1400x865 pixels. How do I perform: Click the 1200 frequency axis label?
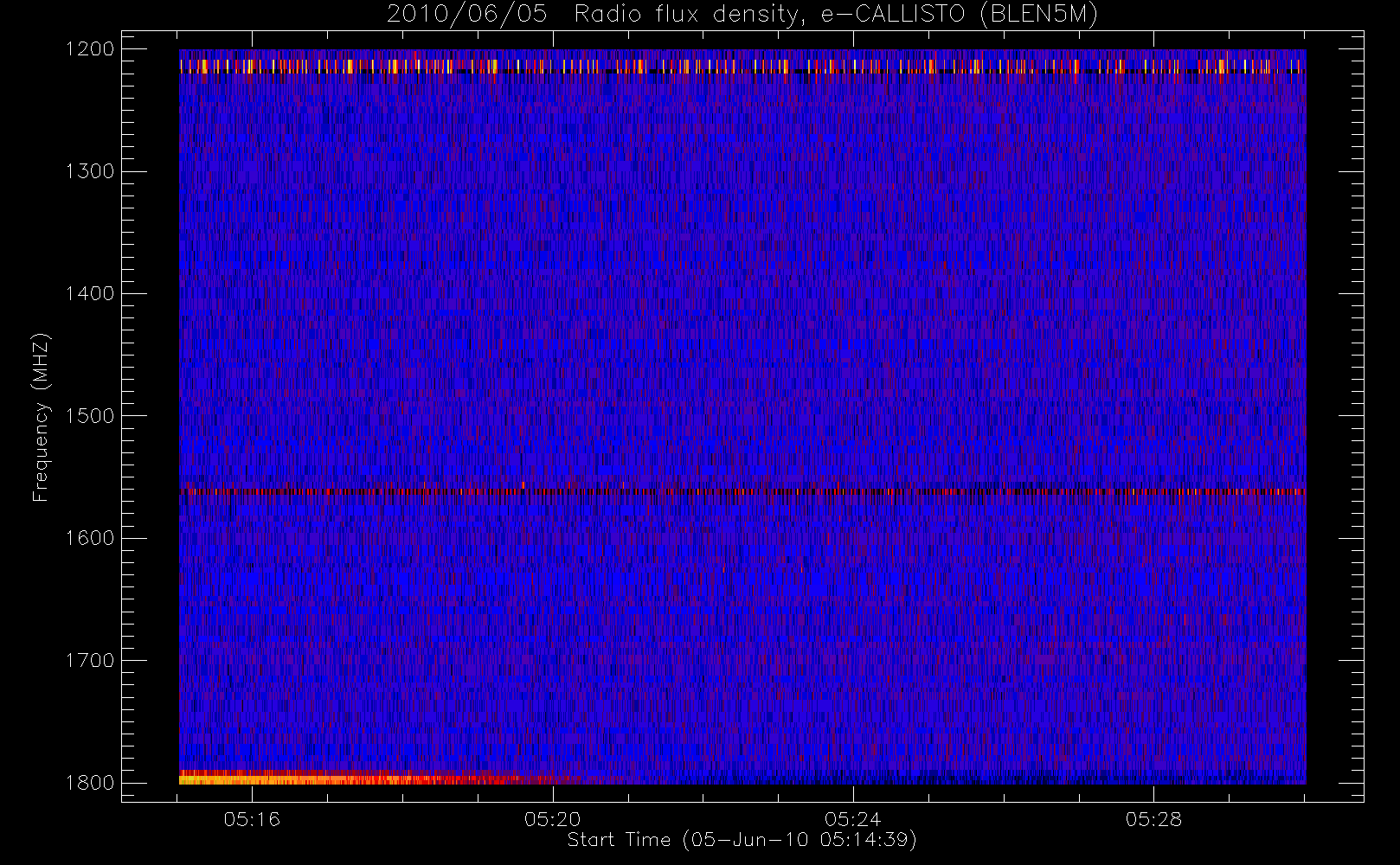91,49
